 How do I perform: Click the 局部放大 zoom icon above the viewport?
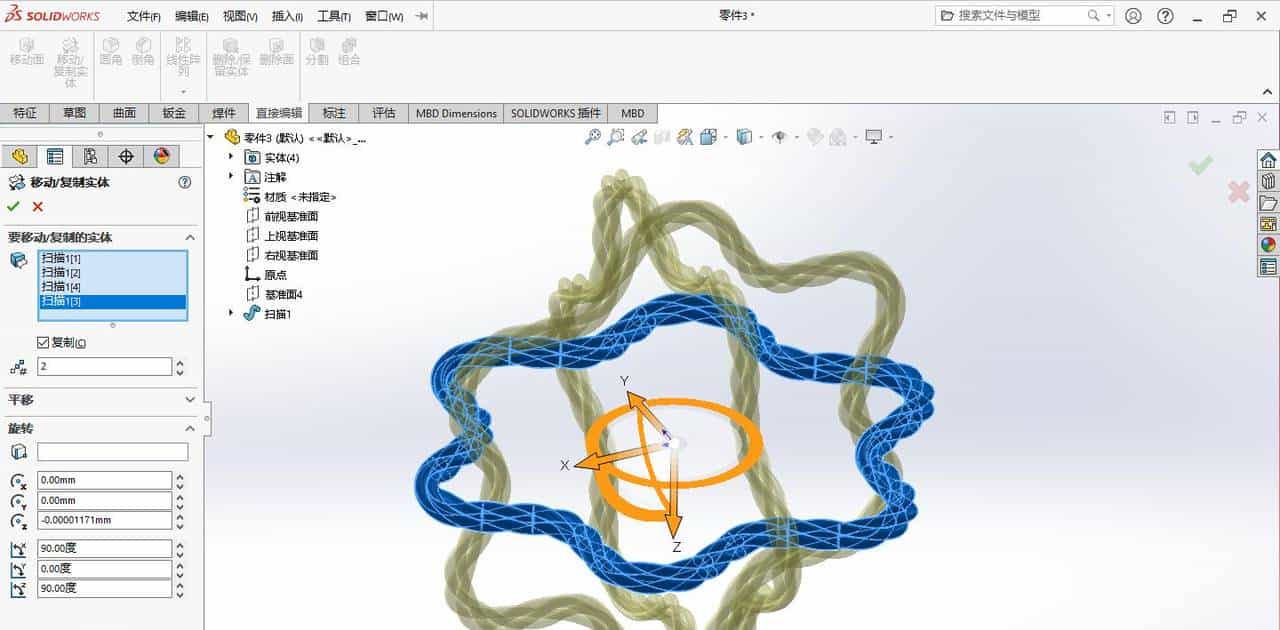(x=617, y=137)
